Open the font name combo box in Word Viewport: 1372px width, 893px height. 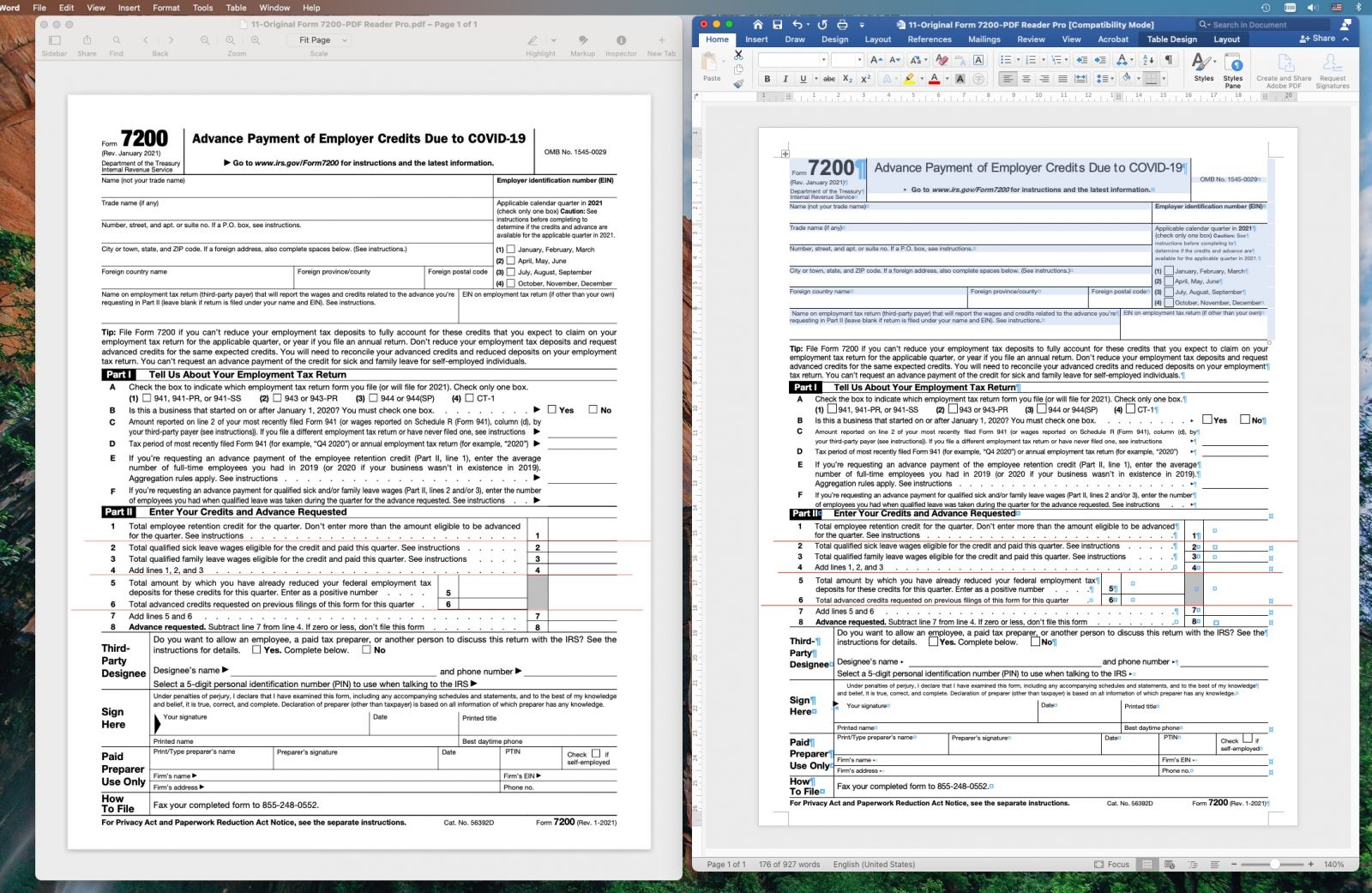click(793, 59)
